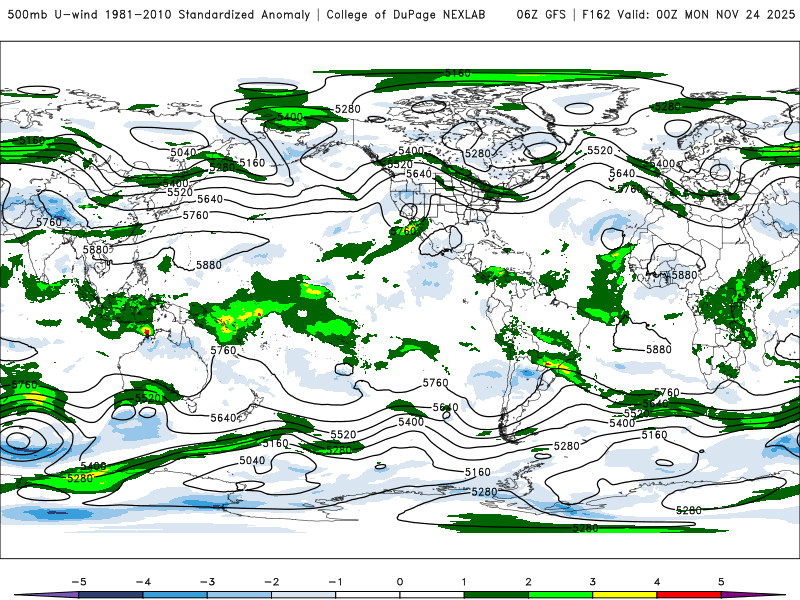800x600 pixels.
Task: Select the blue -4 to -3 colorbar segment
Action: pyautogui.click(x=175, y=595)
